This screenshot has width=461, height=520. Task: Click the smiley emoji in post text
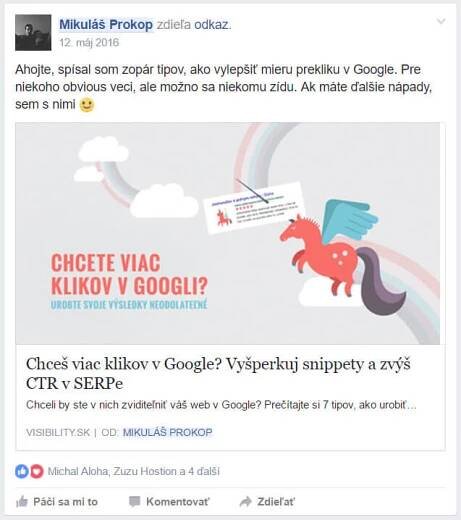(87, 105)
